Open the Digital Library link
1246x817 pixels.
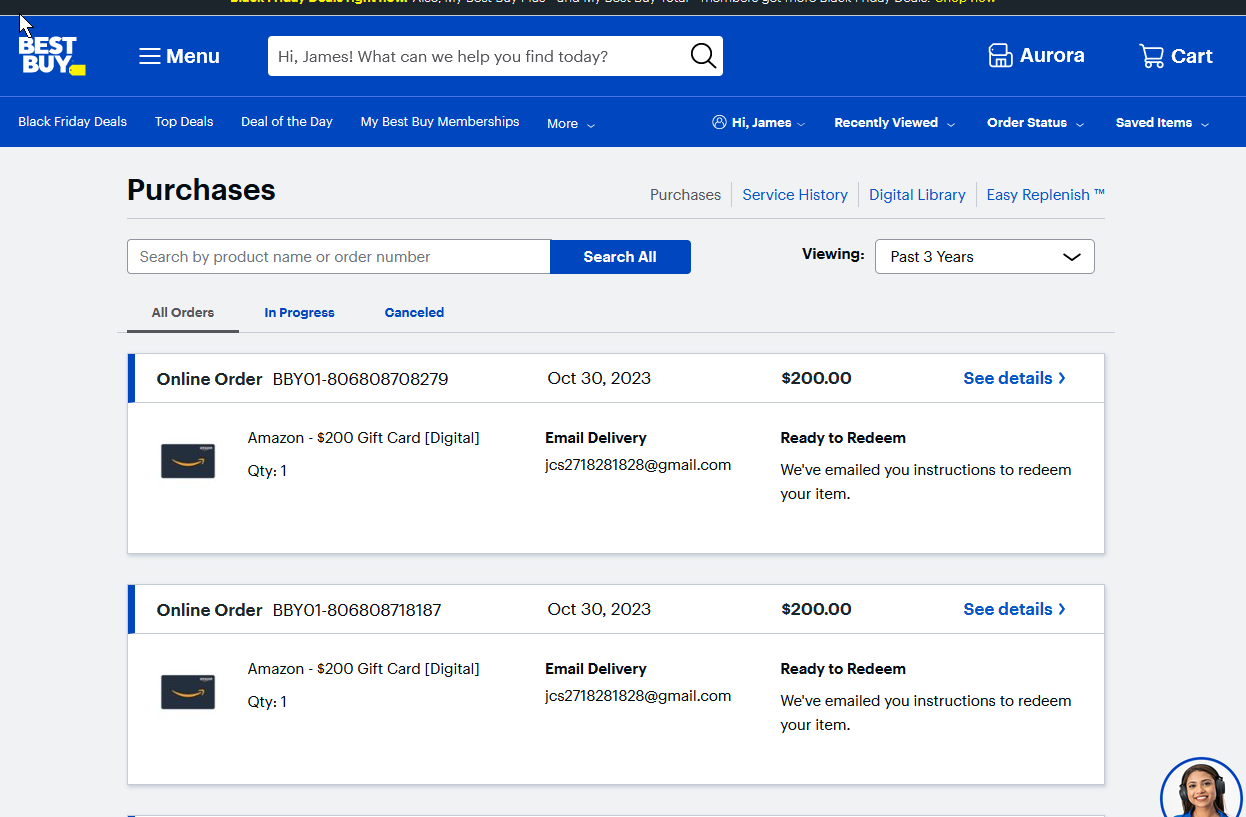[917, 195]
